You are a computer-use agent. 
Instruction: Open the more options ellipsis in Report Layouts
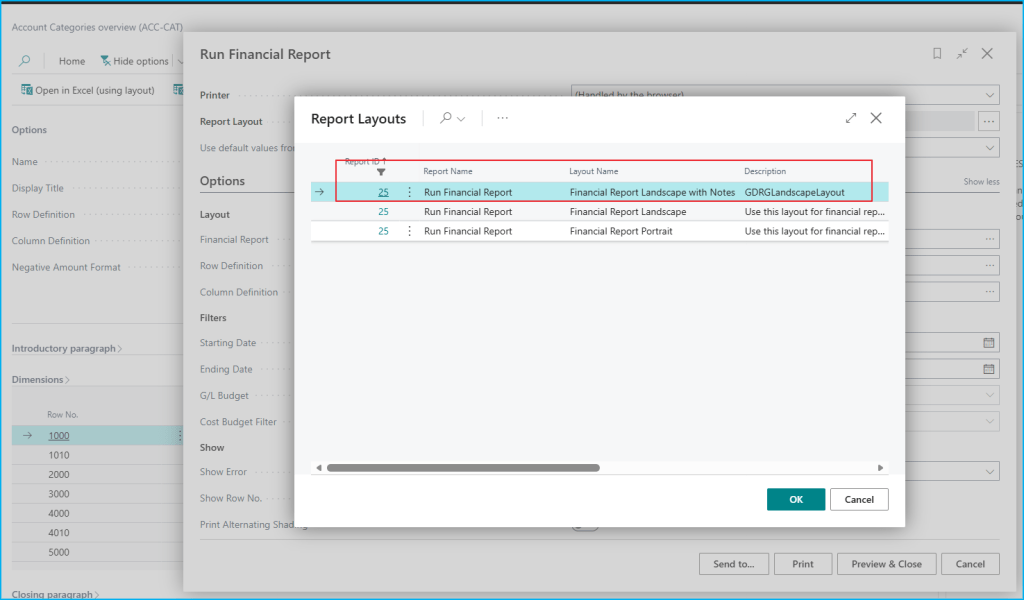click(502, 118)
